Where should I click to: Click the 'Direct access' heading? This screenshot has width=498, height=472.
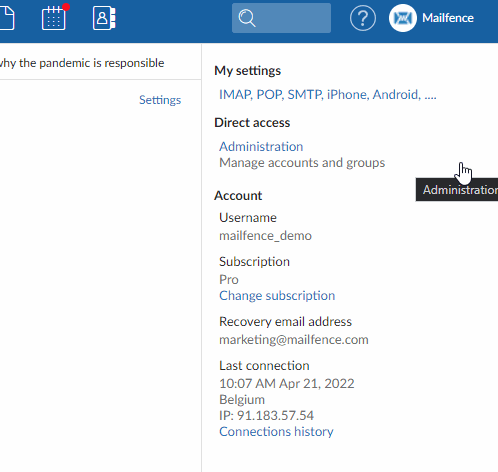pyautogui.click(x=252, y=123)
